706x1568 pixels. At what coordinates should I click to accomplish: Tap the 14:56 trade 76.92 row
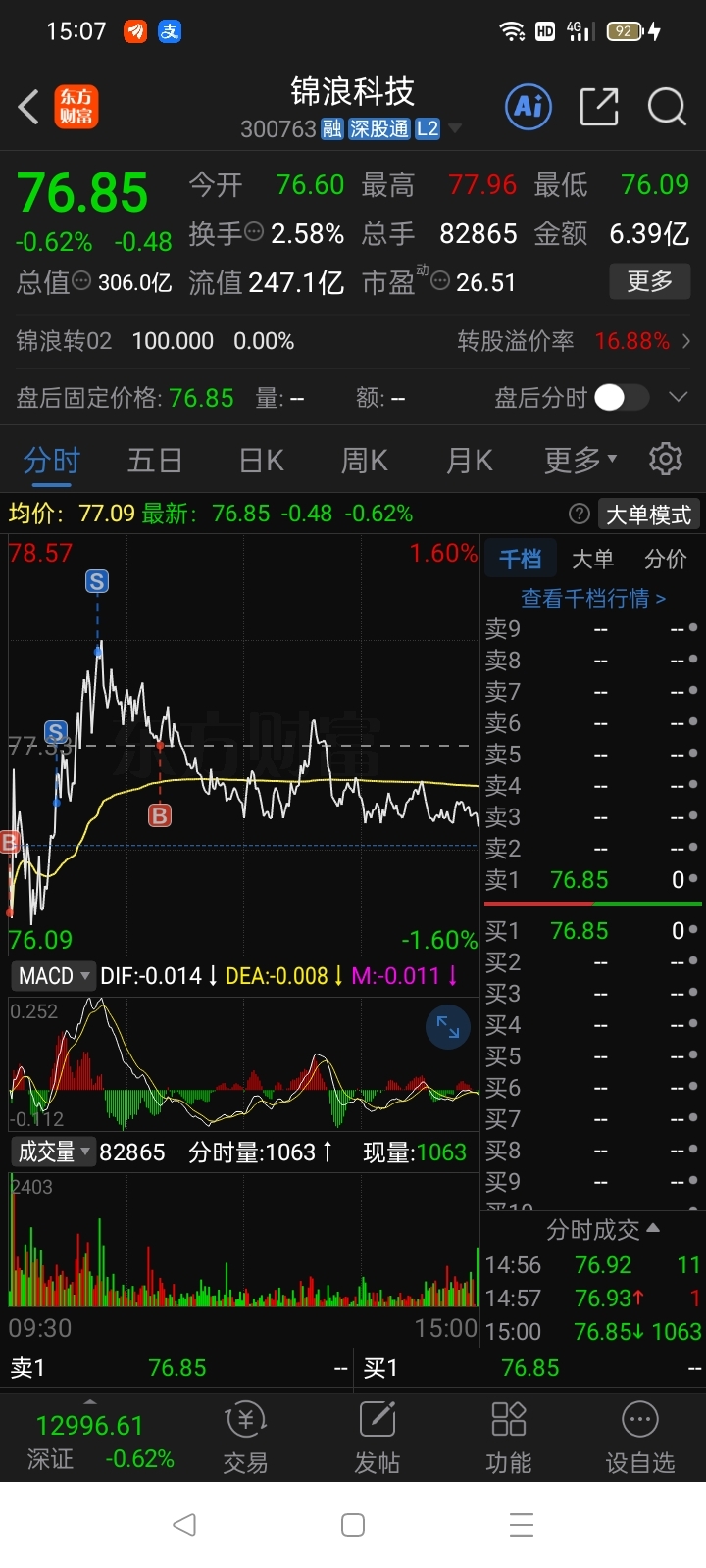(x=593, y=1265)
